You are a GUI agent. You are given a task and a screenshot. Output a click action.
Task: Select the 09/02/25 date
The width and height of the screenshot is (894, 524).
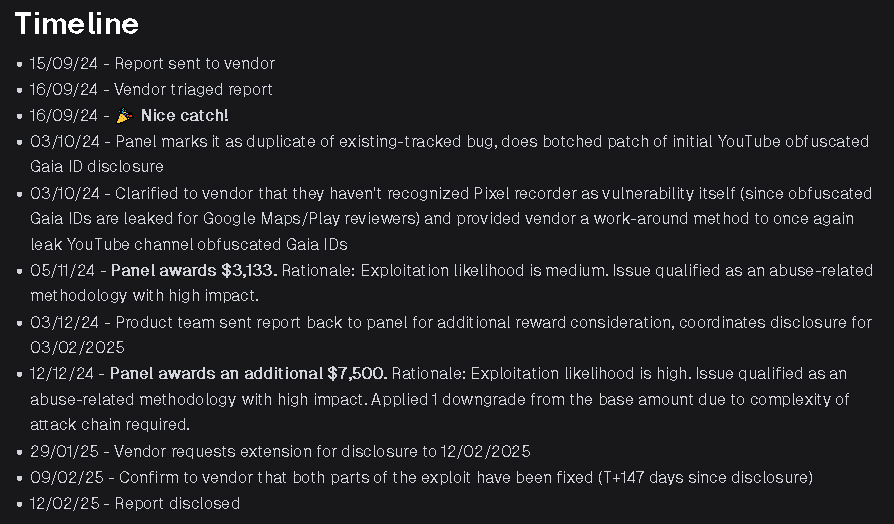tap(64, 478)
